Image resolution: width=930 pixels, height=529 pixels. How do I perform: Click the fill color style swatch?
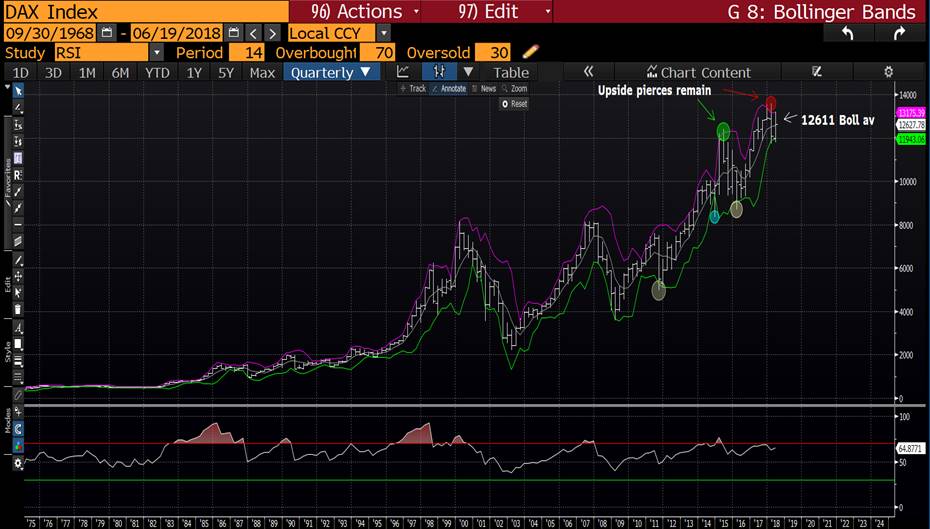tap(18, 344)
